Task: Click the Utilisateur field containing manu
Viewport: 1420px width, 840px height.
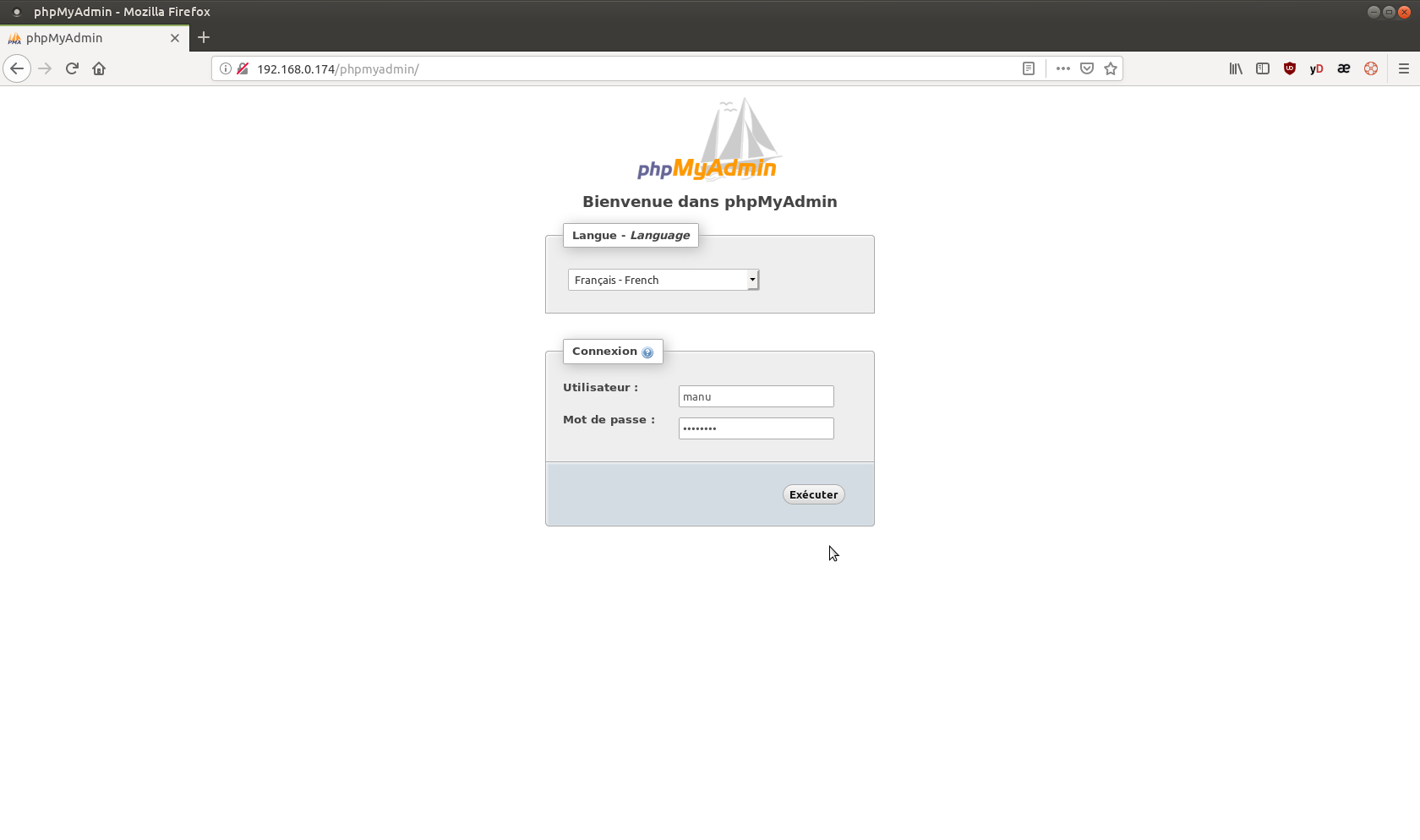Action: tap(756, 396)
